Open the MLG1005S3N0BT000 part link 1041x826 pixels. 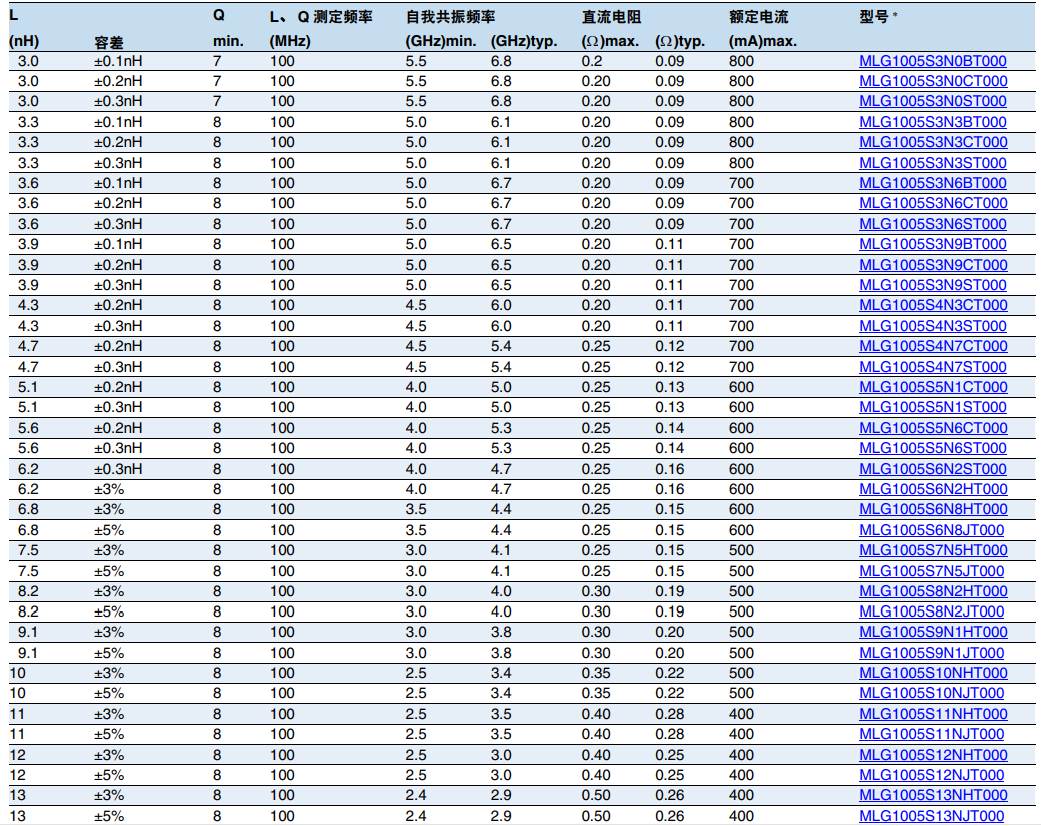pyautogui.click(x=932, y=61)
